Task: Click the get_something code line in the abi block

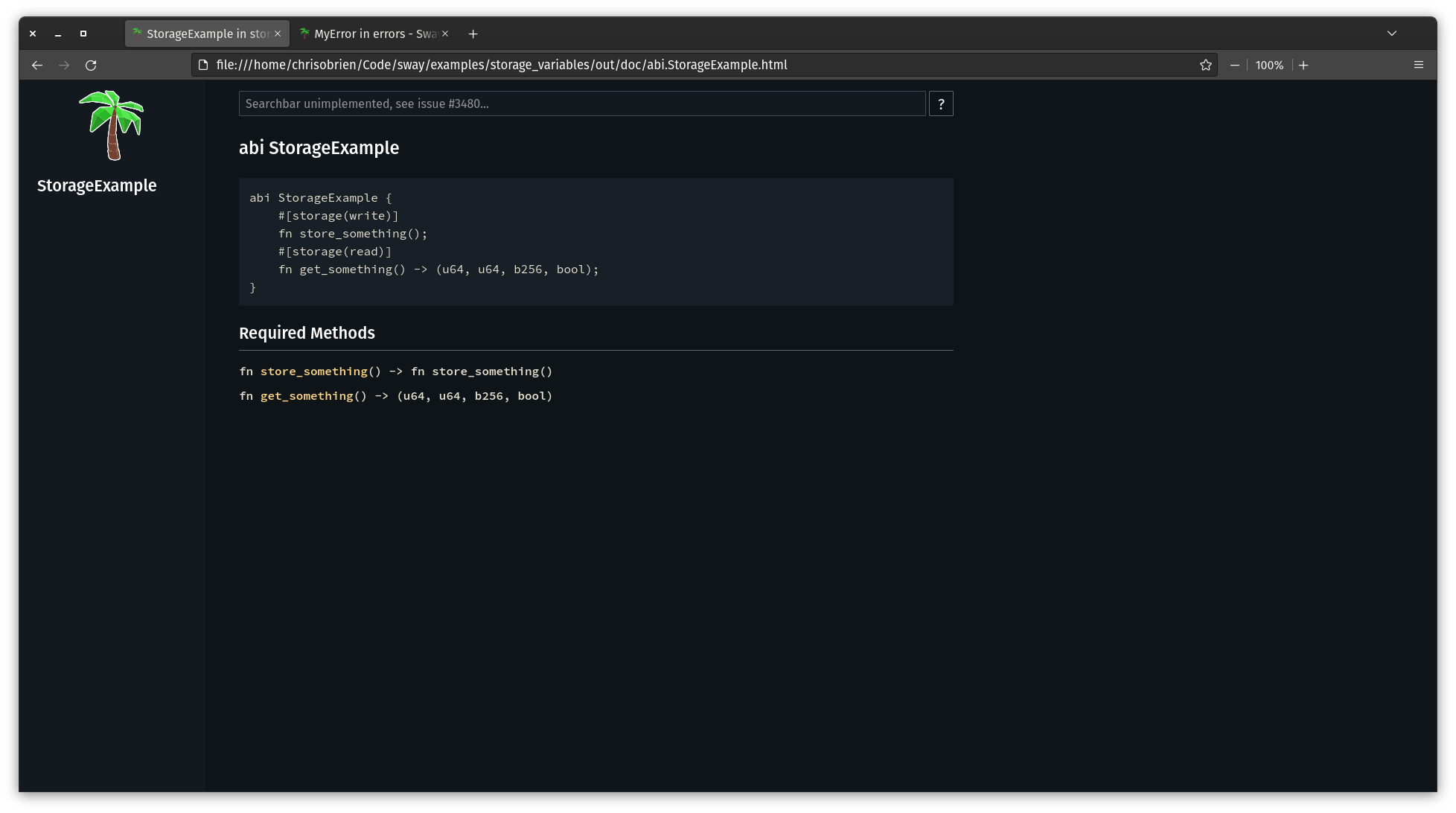Action: [438, 270]
